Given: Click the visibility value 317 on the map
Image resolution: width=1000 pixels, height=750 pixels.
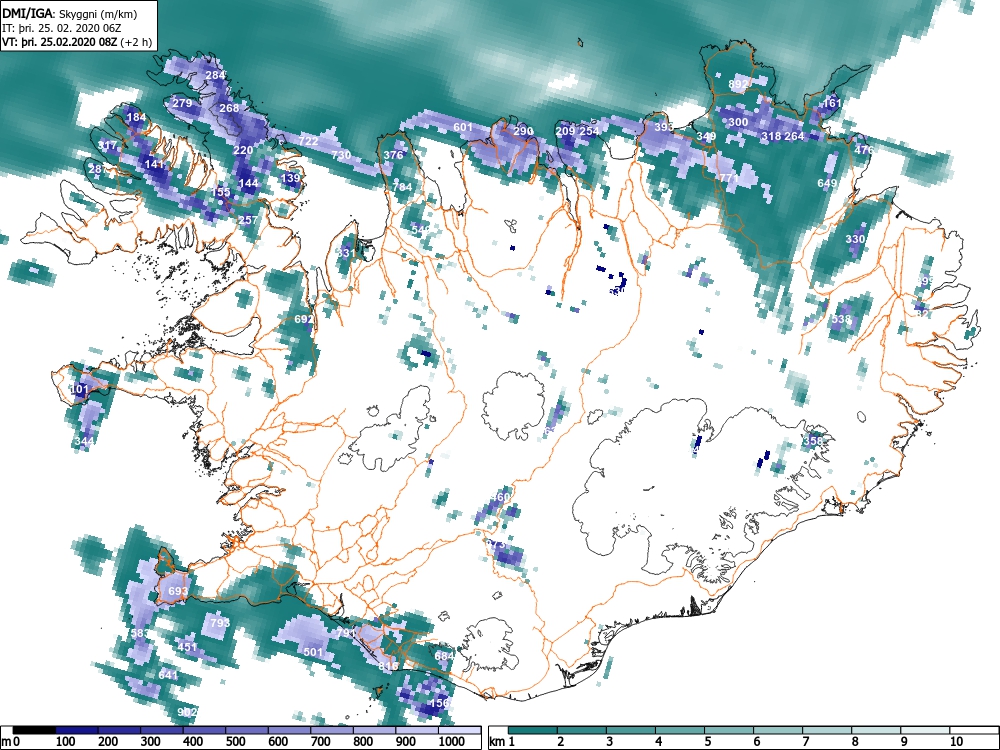Looking at the screenshot, I should [x=107, y=145].
